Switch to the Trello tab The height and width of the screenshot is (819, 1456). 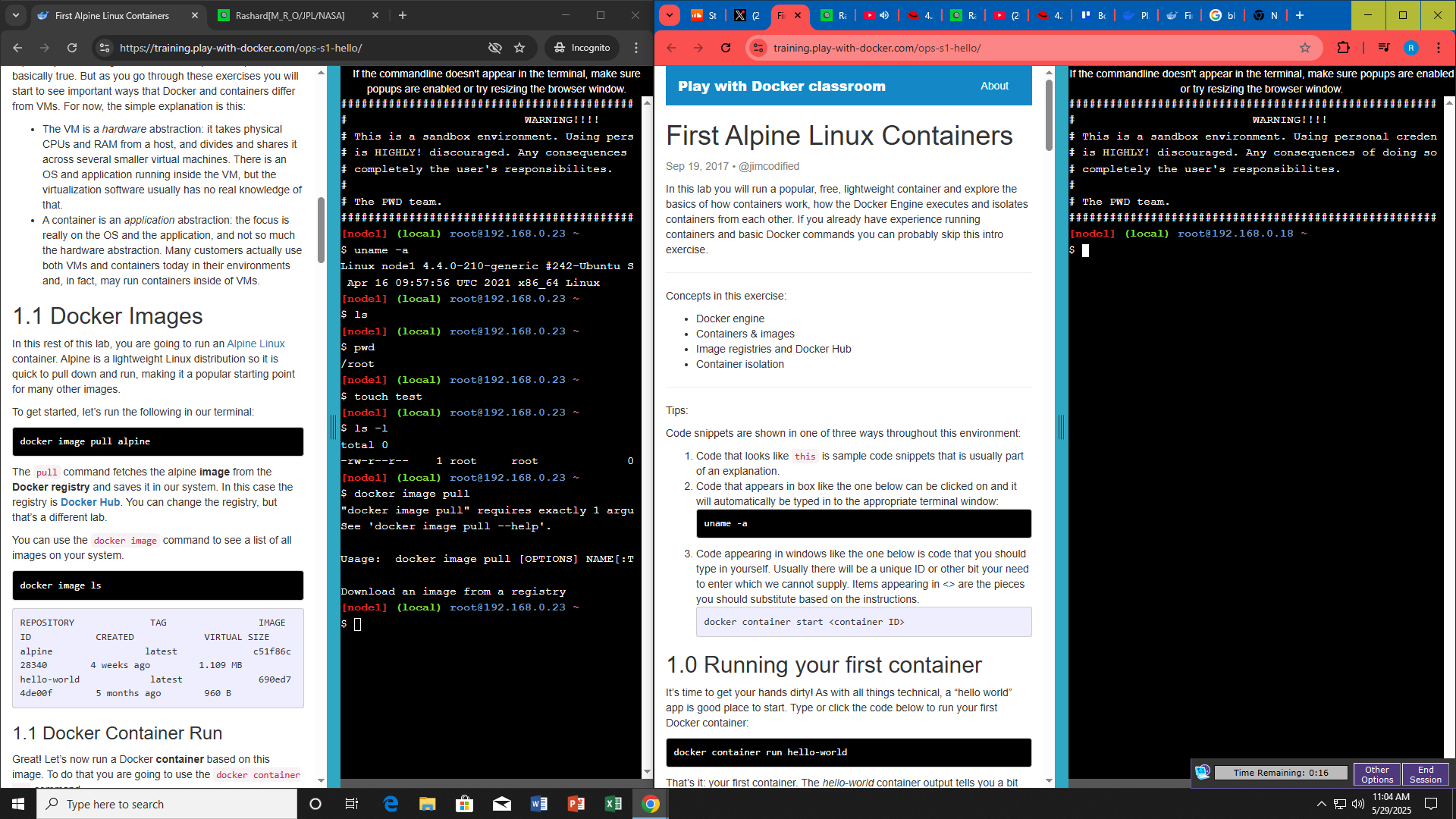tap(1093, 15)
